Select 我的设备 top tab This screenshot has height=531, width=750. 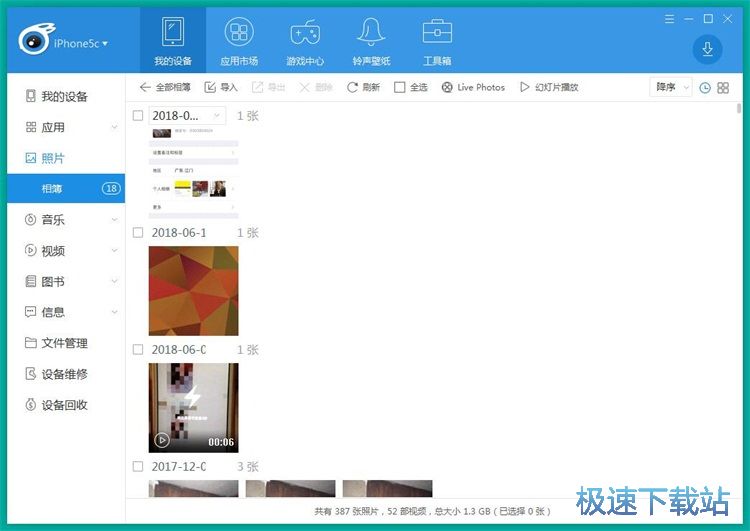point(172,38)
